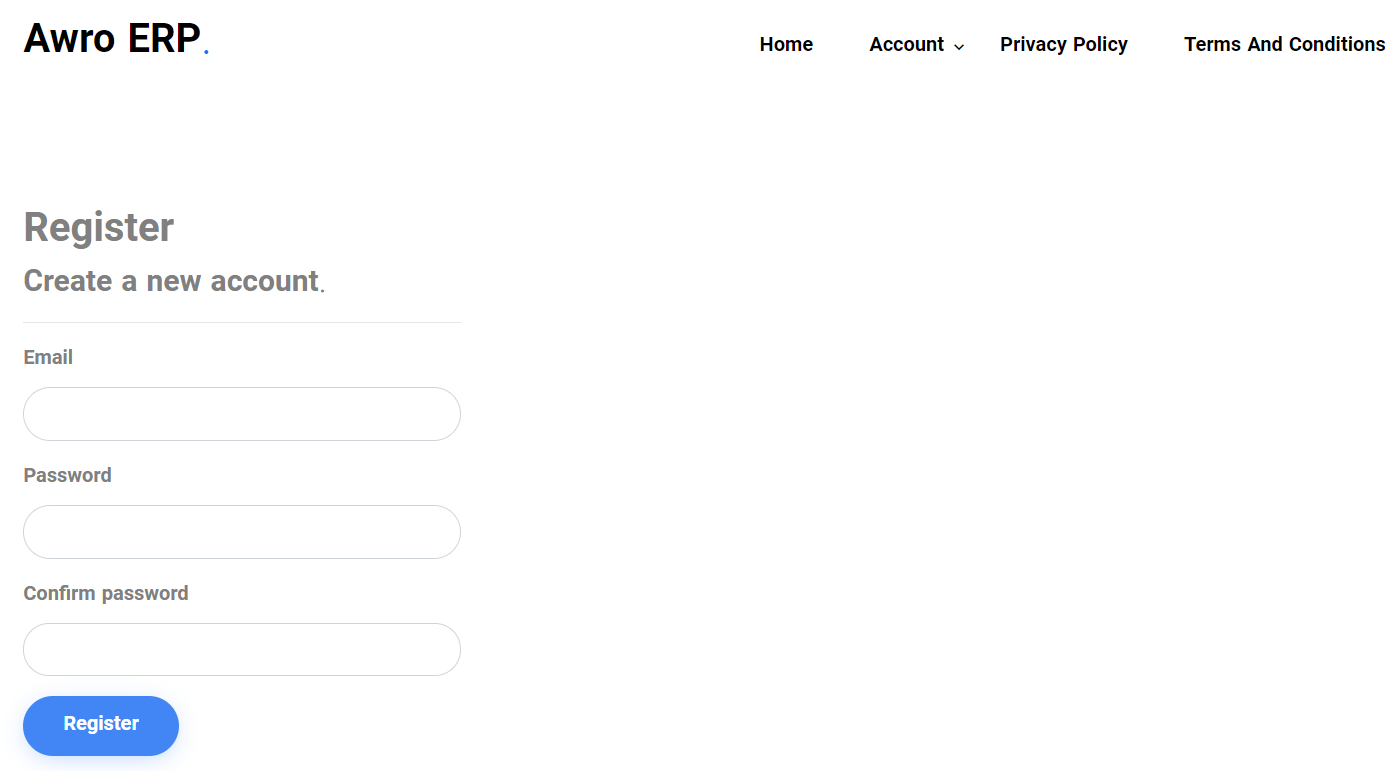The width and height of the screenshot is (1391, 771).
Task: Focus the Email input field
Action: click(x=242, y=414)
